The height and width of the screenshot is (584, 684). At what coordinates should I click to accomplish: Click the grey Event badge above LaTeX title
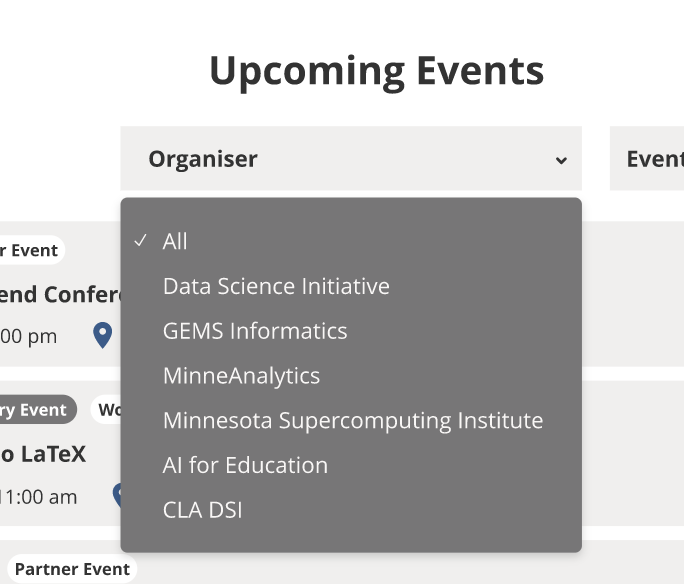(35, 409)
